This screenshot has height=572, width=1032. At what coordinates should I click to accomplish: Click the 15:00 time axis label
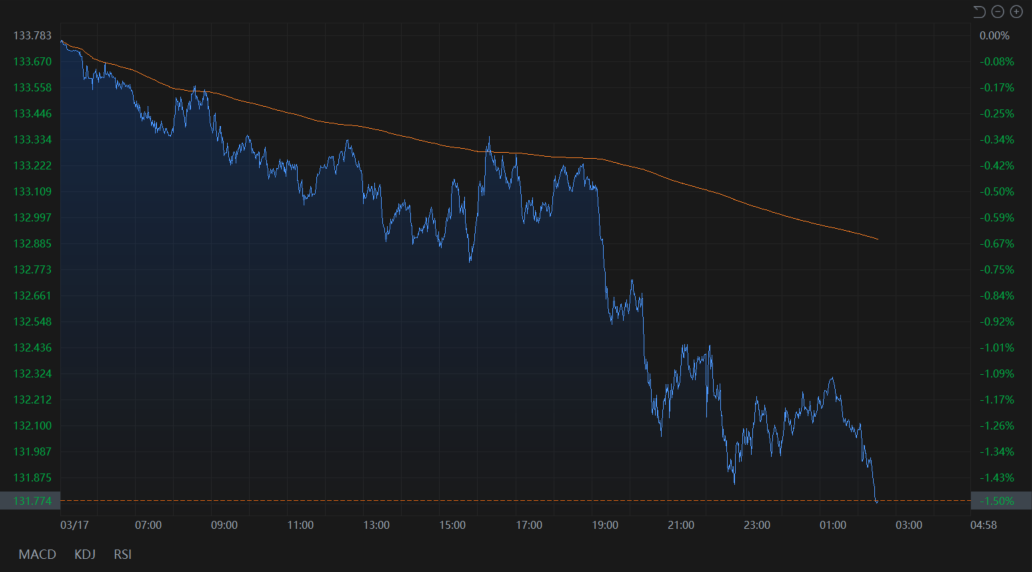pyautogui.click(x=452, y=525)
